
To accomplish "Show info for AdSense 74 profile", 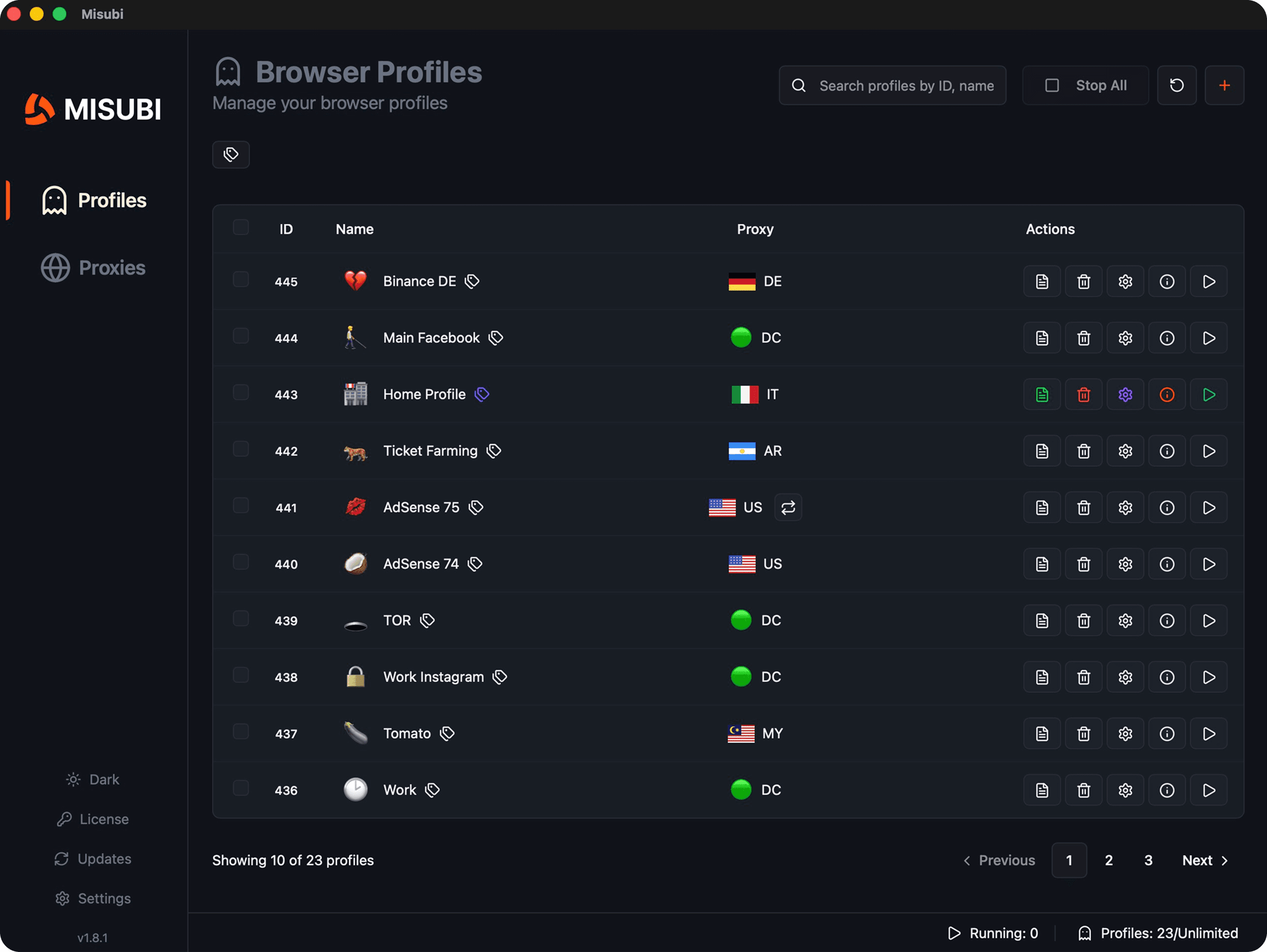I will point(1167,564).
